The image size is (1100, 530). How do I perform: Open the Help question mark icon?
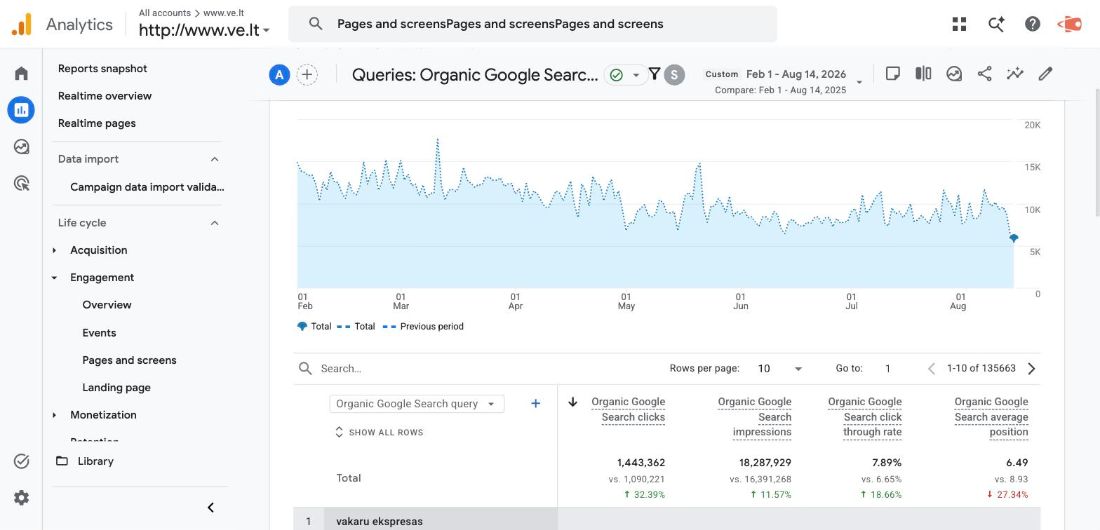(x=1032, y=24)
